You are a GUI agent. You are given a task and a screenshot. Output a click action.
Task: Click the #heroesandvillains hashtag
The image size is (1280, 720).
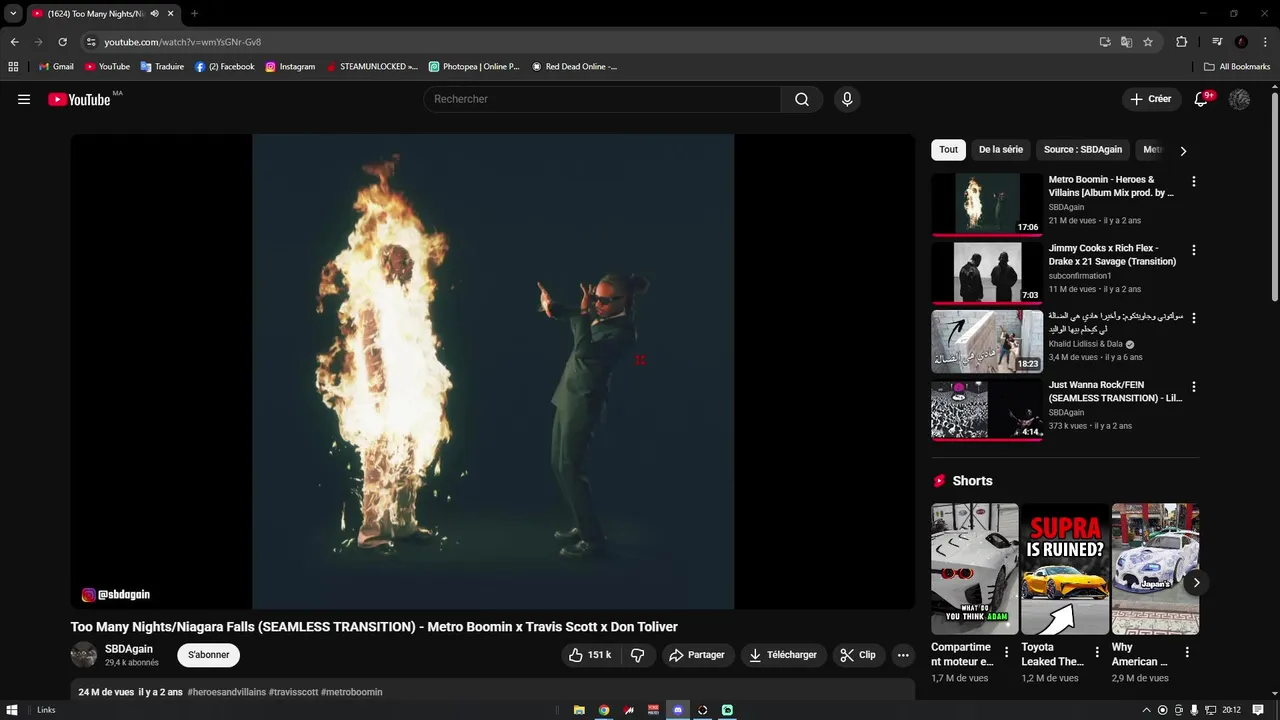coord(227,692)
